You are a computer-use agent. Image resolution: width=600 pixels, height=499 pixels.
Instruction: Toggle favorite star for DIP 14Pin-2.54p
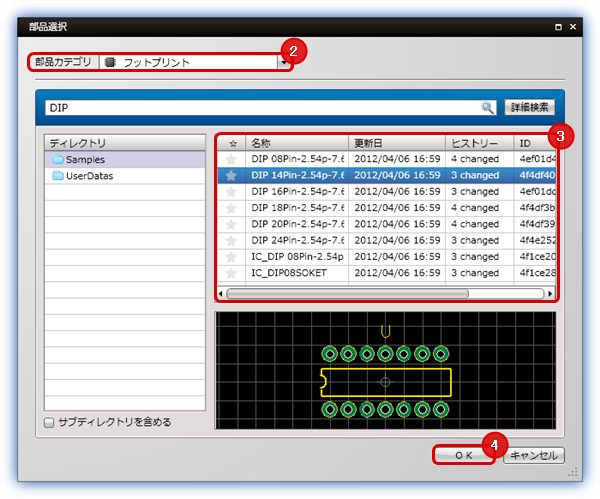pos(231,175)
